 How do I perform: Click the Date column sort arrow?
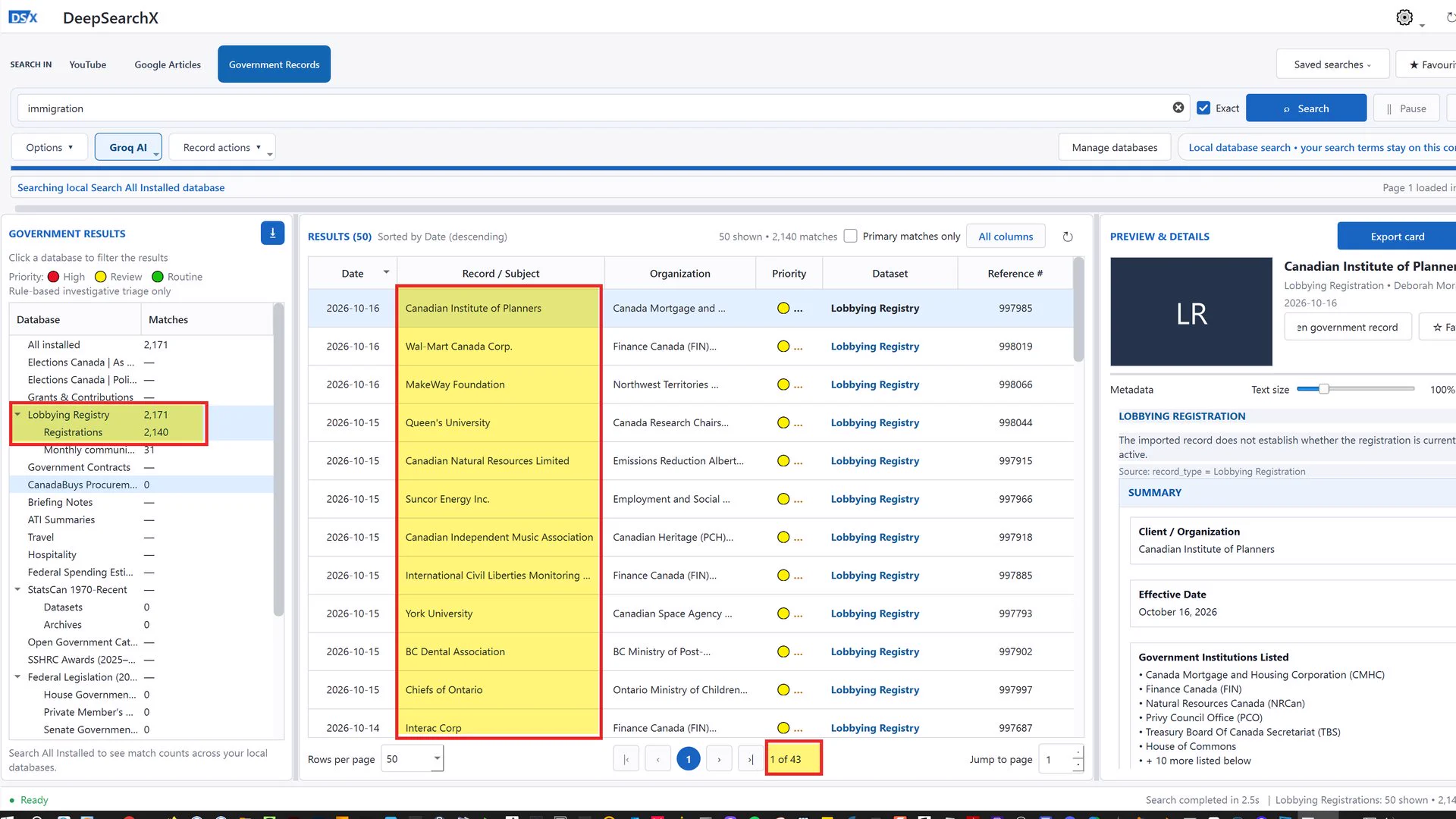[386, 272]
